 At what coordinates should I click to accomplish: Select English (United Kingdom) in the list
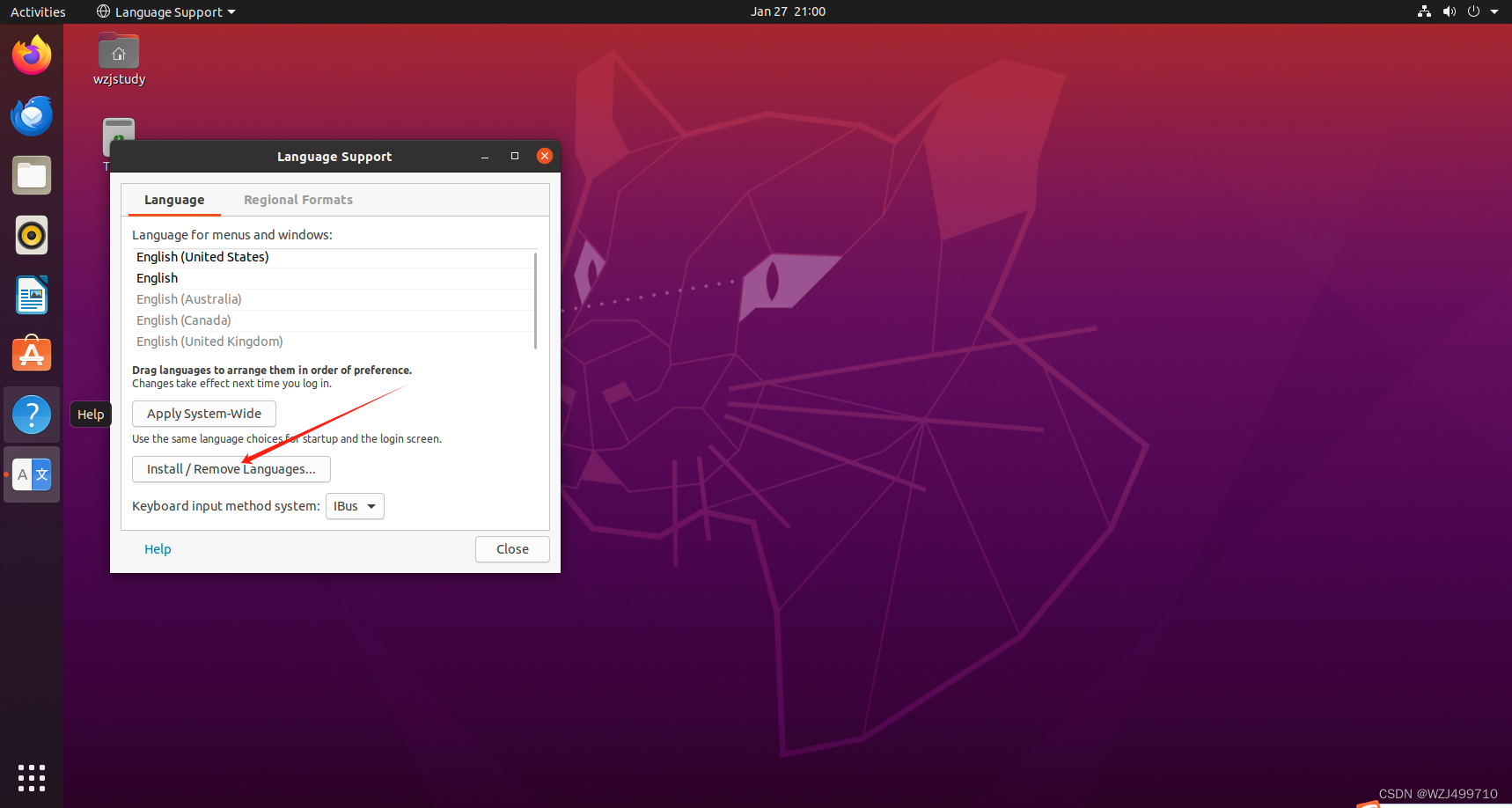332,342
